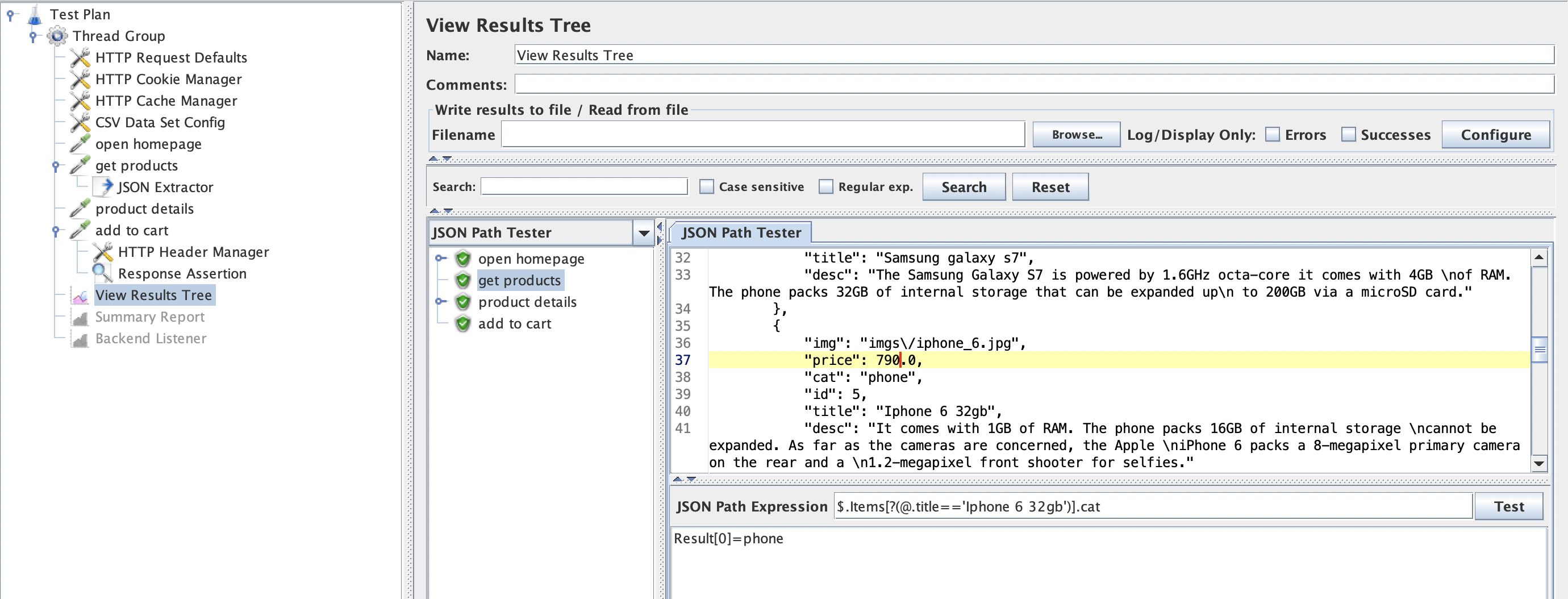Click the HTTP Request Defaults config icon
Image resolution: width=1568 pixels, height=599 pixels.
(80, 58)
